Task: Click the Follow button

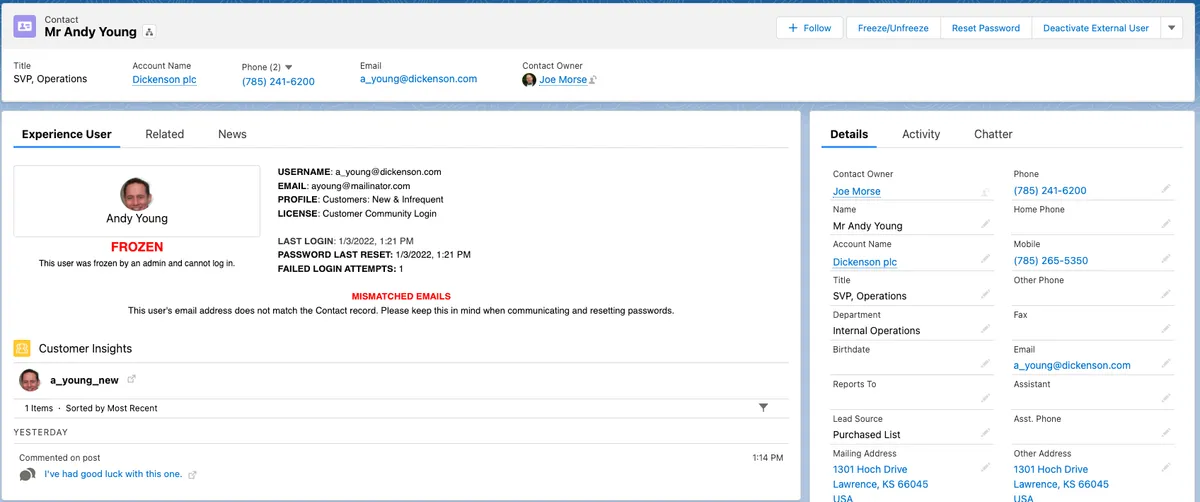Action: [x=810, y=28]
